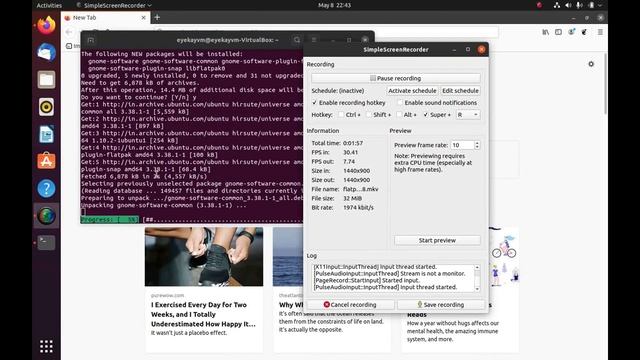640x360 pixels.
Task: Click the SimpleScreenRecorder window title bar text
Action: point(396,49)
